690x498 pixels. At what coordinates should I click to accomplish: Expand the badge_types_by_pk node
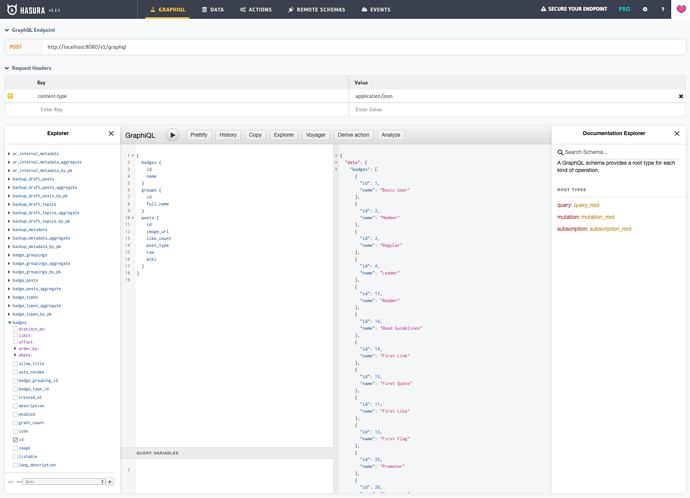pos(9,314)
